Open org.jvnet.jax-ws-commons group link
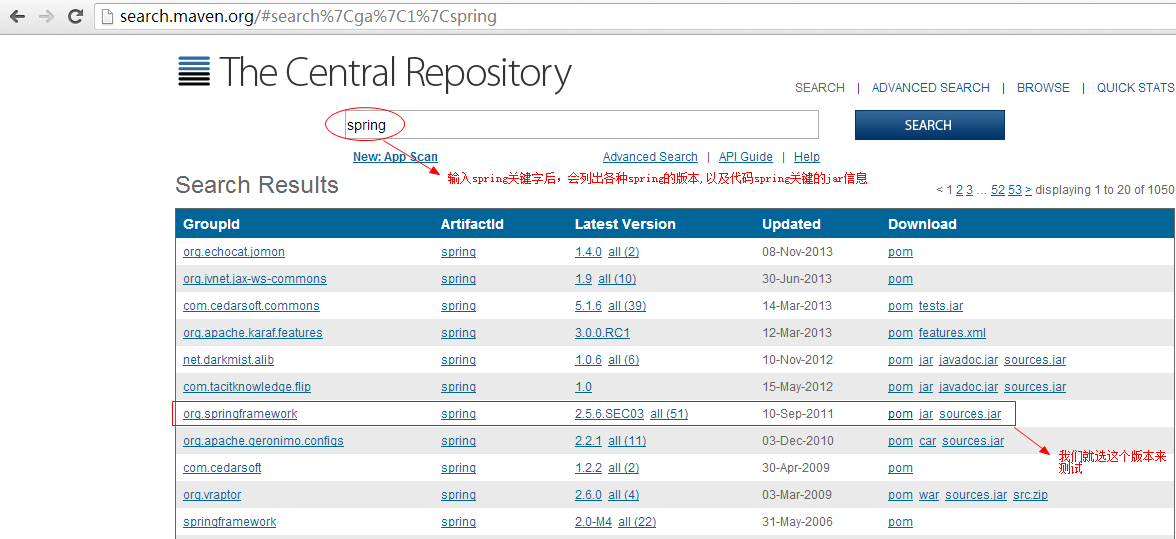 point(255,279)
